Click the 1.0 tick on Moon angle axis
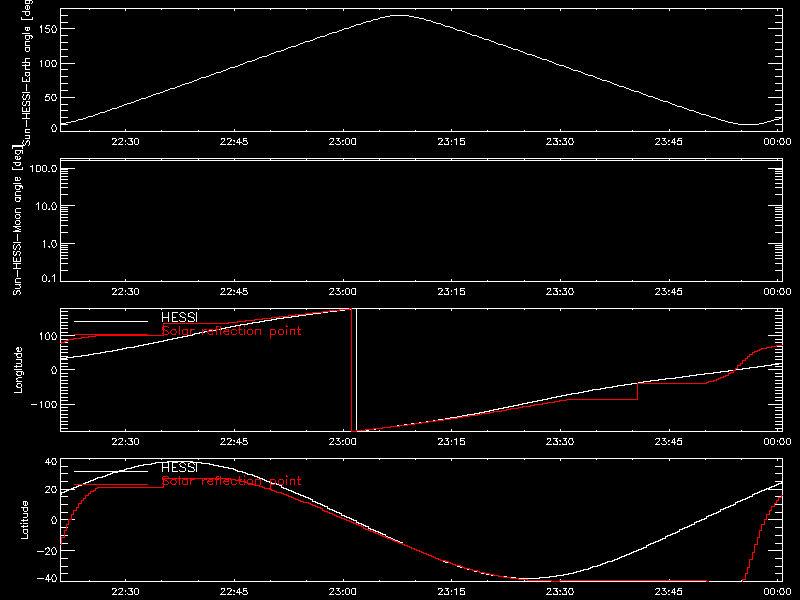 [x=49, y=244]
